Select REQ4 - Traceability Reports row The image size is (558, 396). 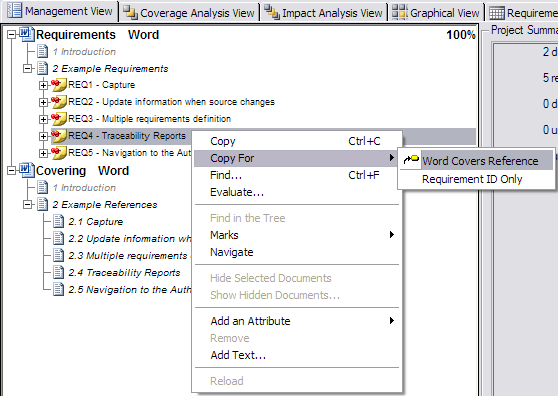point(127,136)
